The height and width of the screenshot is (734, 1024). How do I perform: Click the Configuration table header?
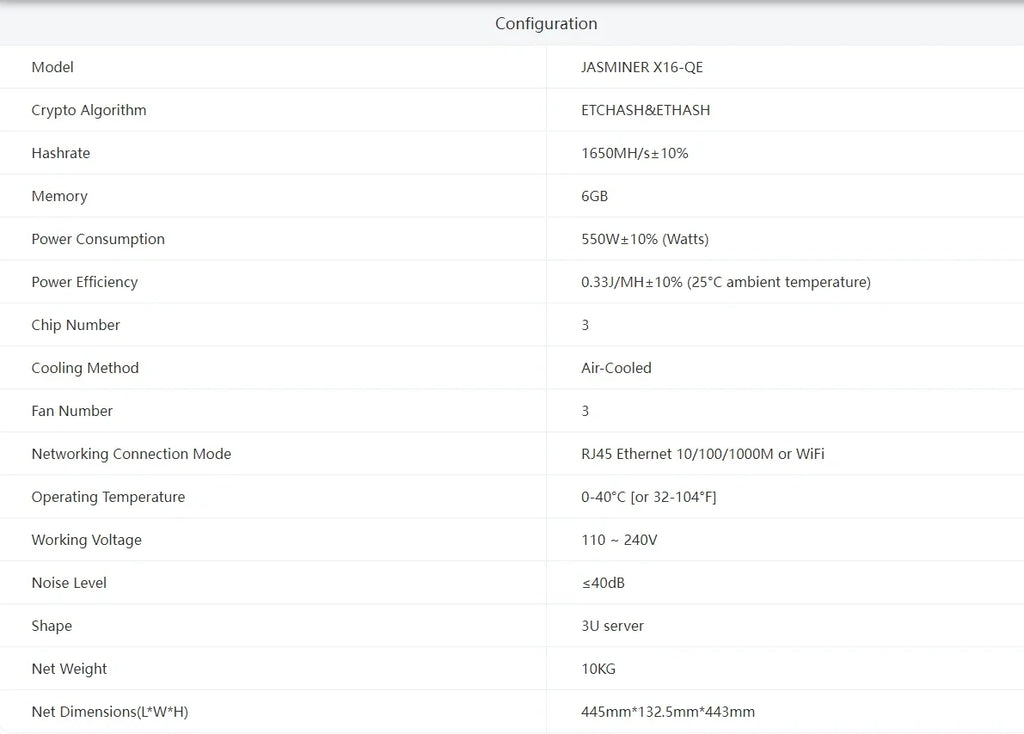click(x=546, y=24)
